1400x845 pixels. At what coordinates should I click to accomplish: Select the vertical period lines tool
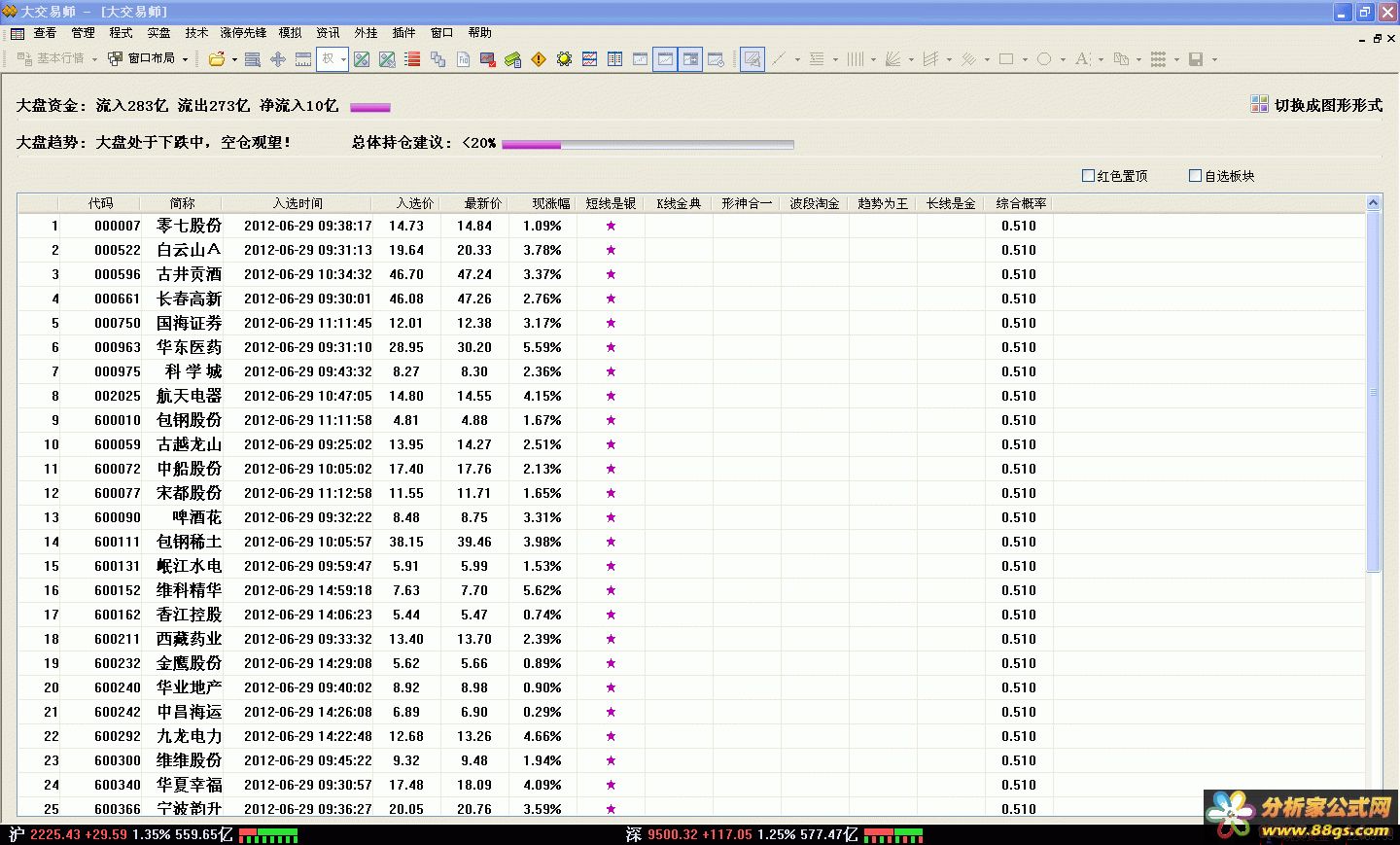coord(855,59)
